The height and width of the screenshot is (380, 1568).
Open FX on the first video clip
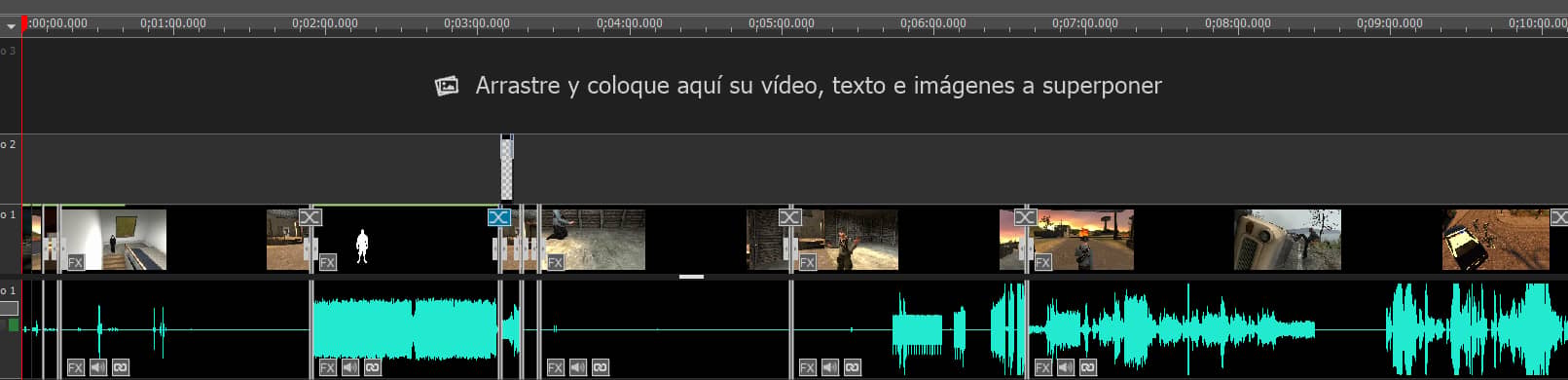(x=75, y=262)
